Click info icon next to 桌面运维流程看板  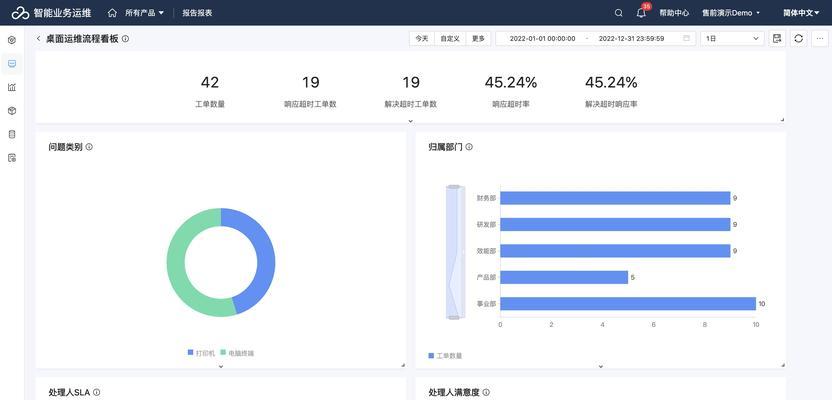pos(125,39)
